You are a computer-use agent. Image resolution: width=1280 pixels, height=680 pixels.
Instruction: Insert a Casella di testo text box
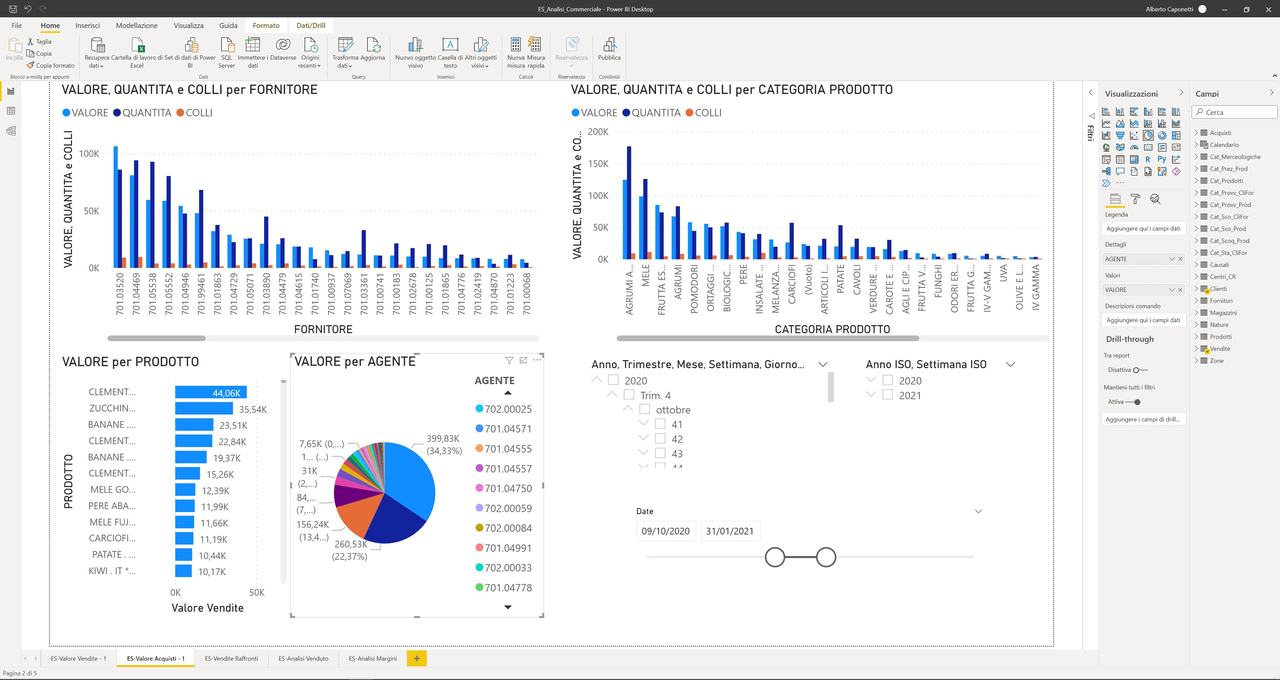(x=450, y=47)
